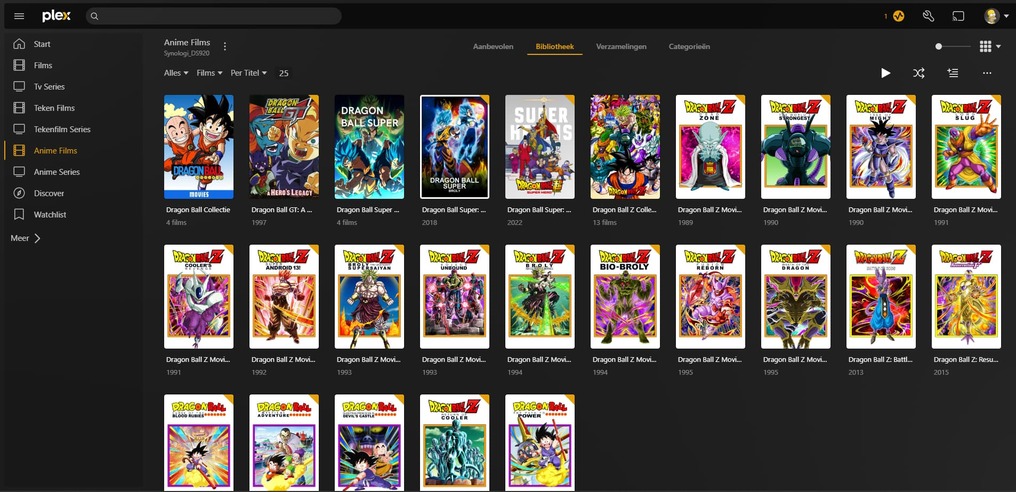The image size is (1016, 492).
Task: Open the user avatar account menu
Action: click(x=995, y=16)
